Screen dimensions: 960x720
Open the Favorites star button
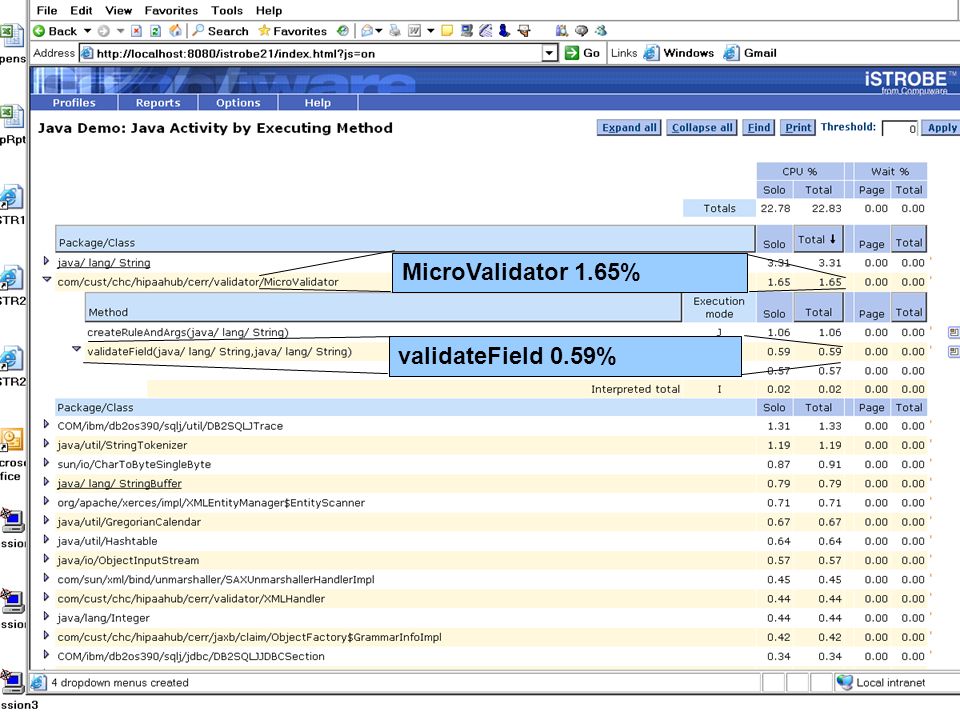click(293, 31)
